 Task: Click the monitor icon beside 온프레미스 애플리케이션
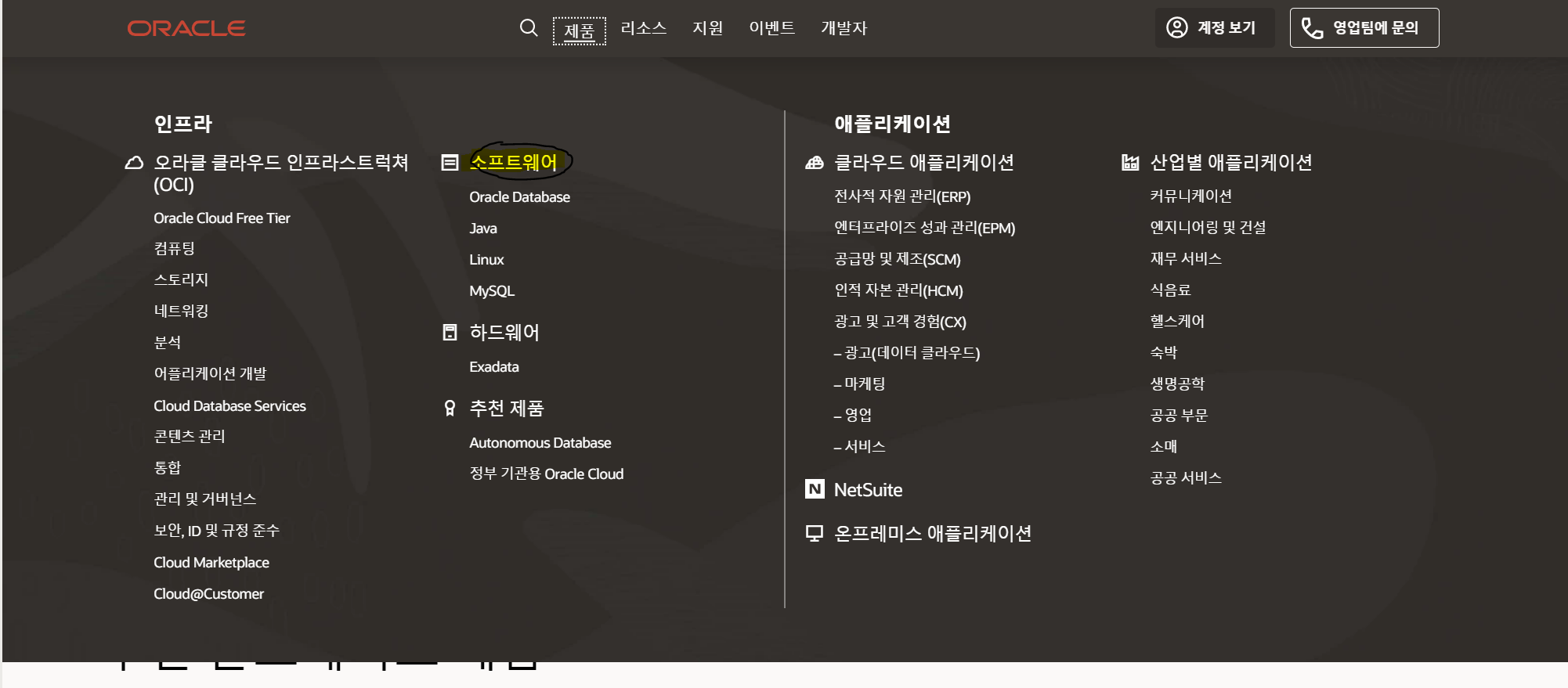pyautogui.click(x=815, y=534)
